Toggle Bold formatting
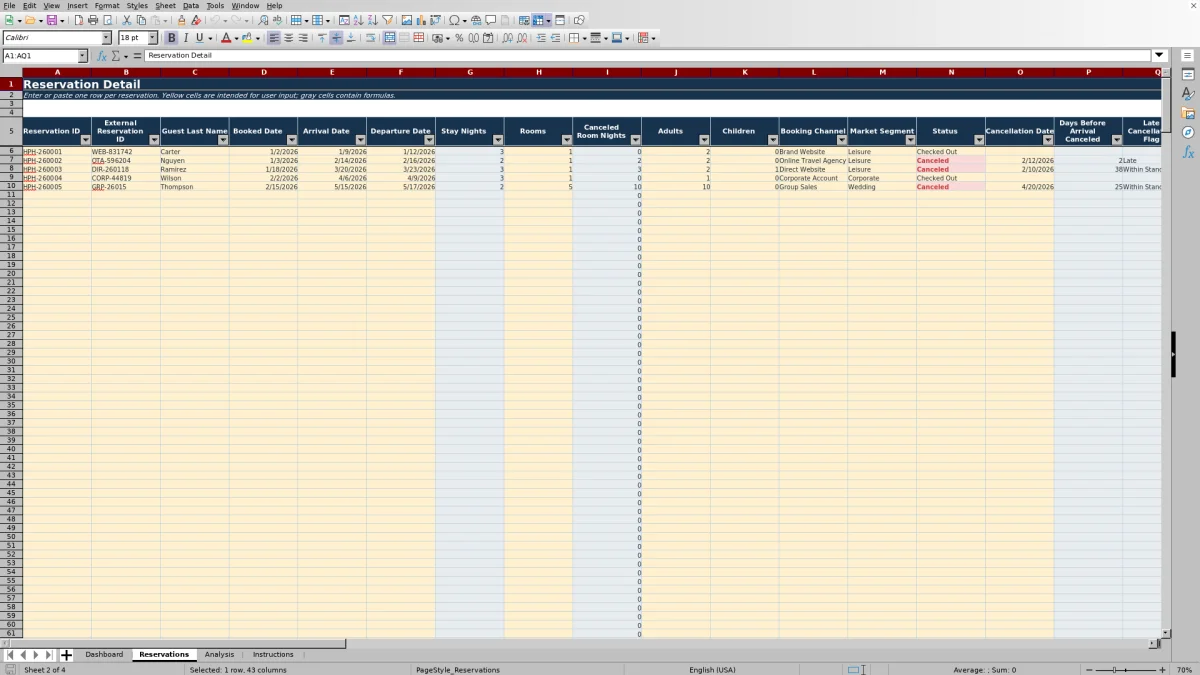This screenshot has height=675, width=1200. 171,38
